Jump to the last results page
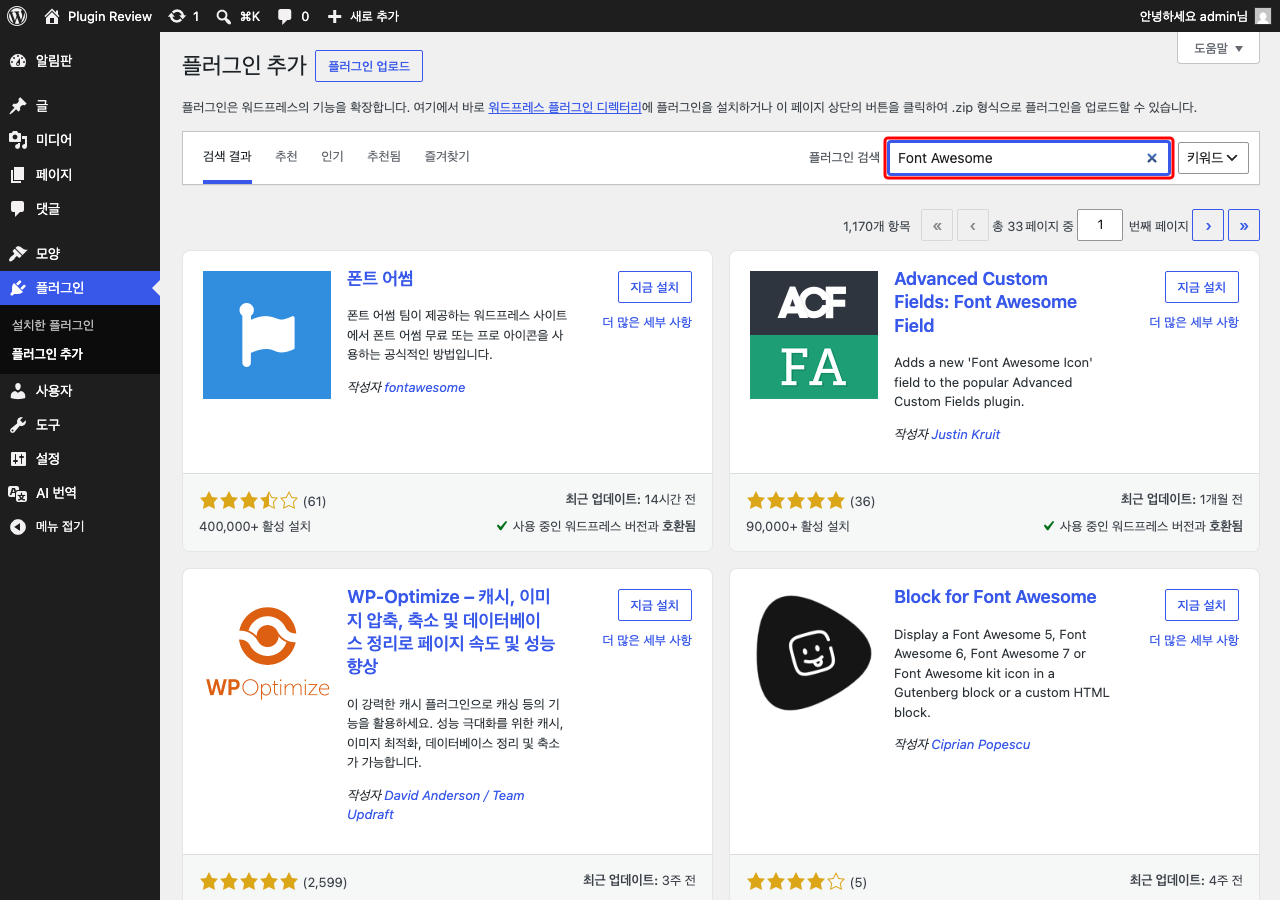The height and width of the screenshot is (900, 1280). point(1244,226)
